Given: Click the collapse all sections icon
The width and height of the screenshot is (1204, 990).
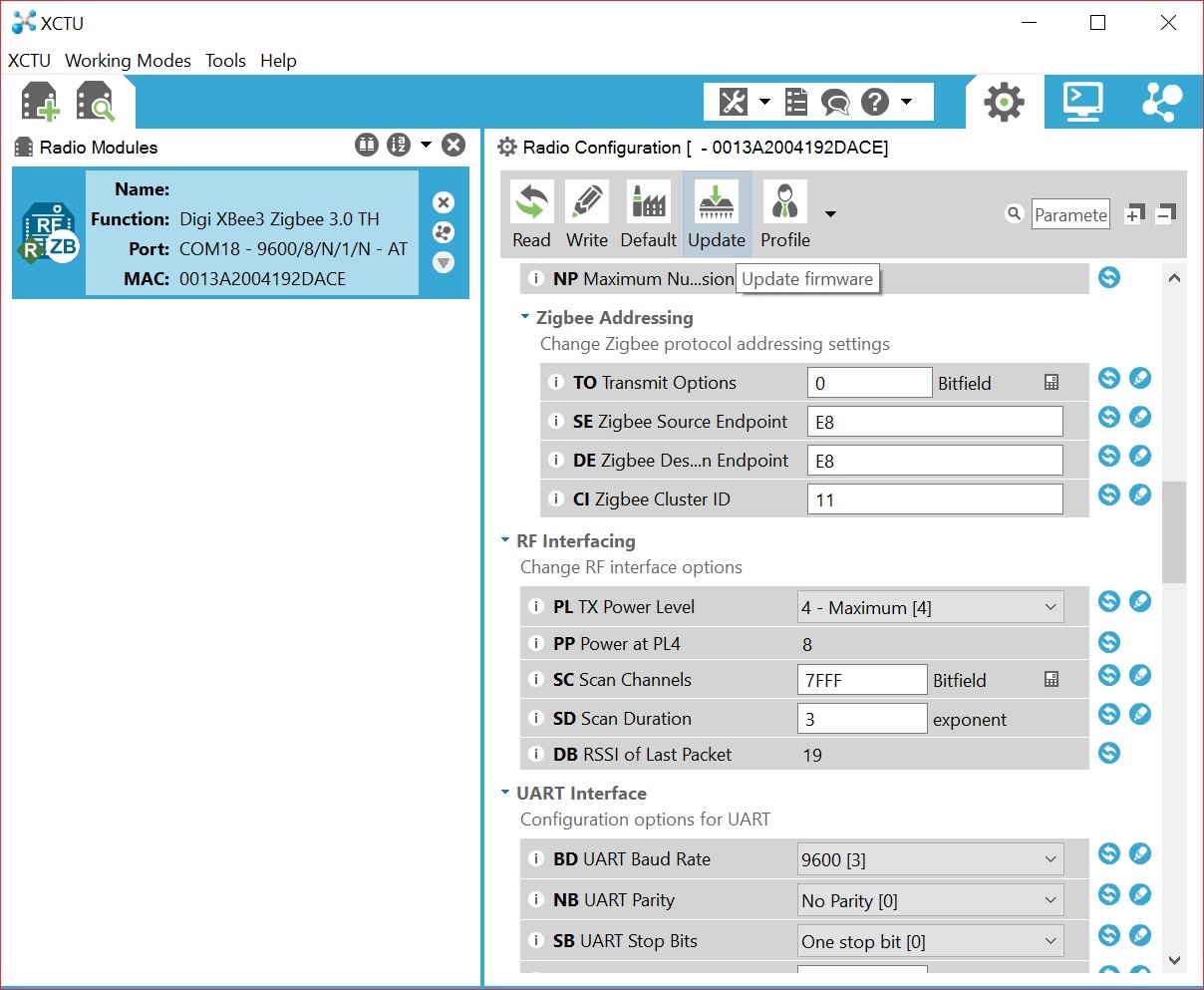Looking at the screenshot, I should coord(1166,213).
